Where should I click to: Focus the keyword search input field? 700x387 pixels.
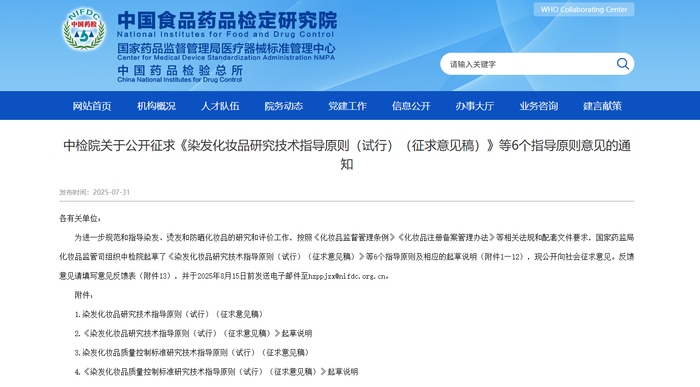pyautogui.click(x=529, y=64)
